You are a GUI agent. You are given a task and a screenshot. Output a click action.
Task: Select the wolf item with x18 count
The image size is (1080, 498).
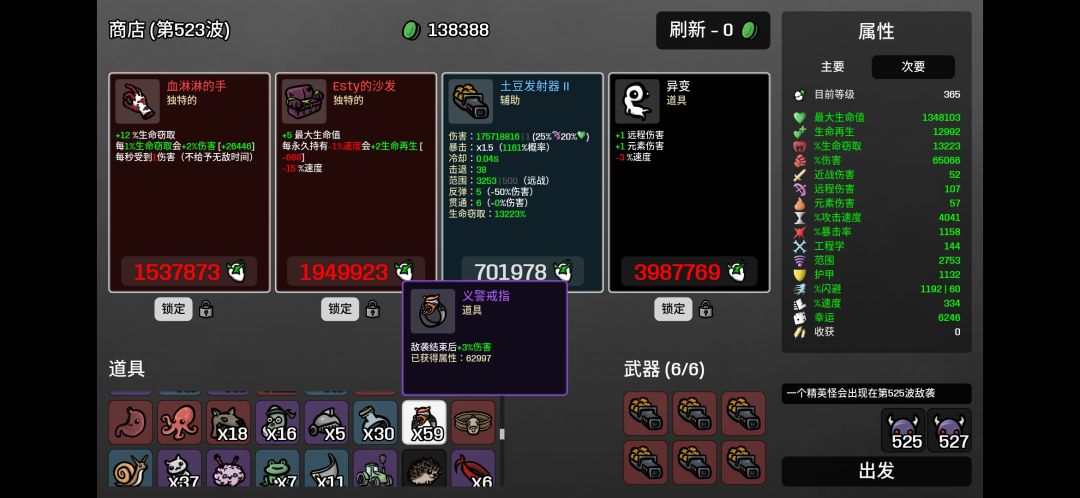pyautogui.click(x=228, y=422)
